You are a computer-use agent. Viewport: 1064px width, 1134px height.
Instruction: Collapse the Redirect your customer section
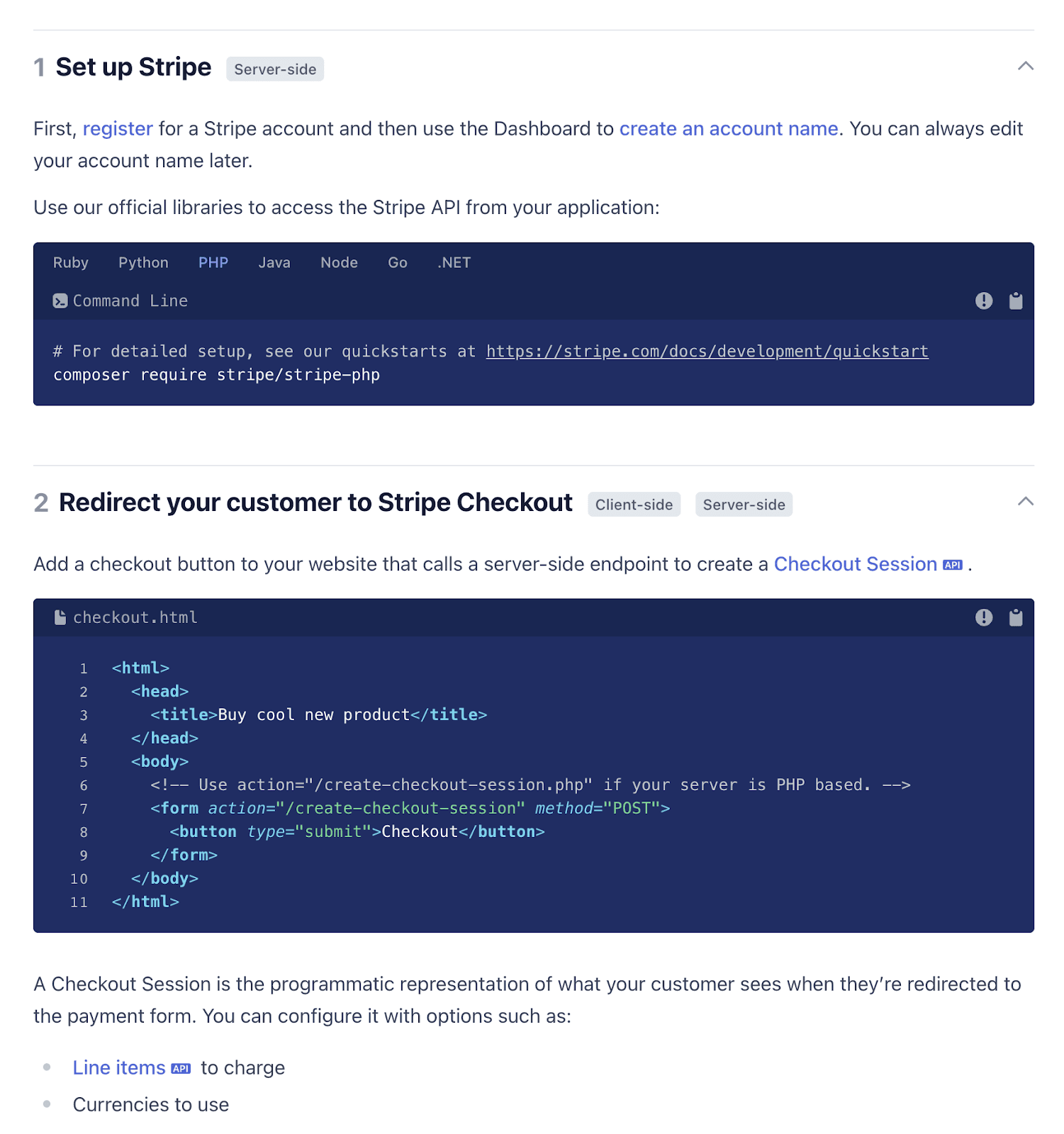[x=1026, y=501]
